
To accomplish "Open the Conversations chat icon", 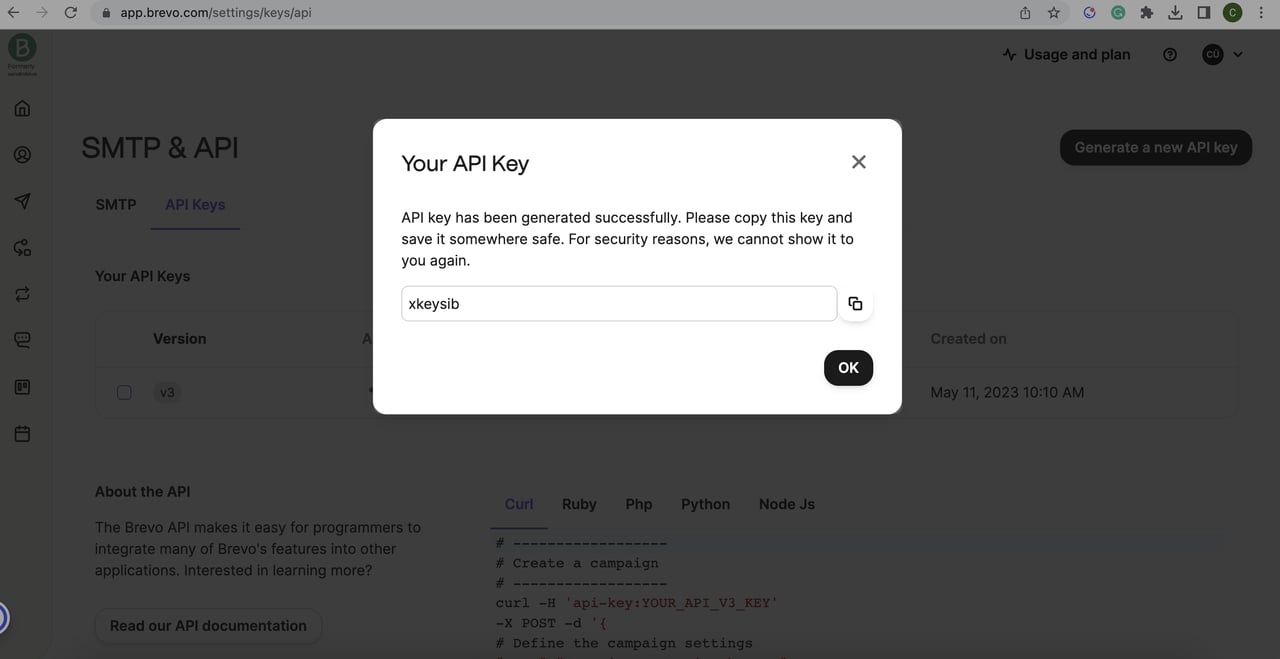I will click(x=22, y=339).
